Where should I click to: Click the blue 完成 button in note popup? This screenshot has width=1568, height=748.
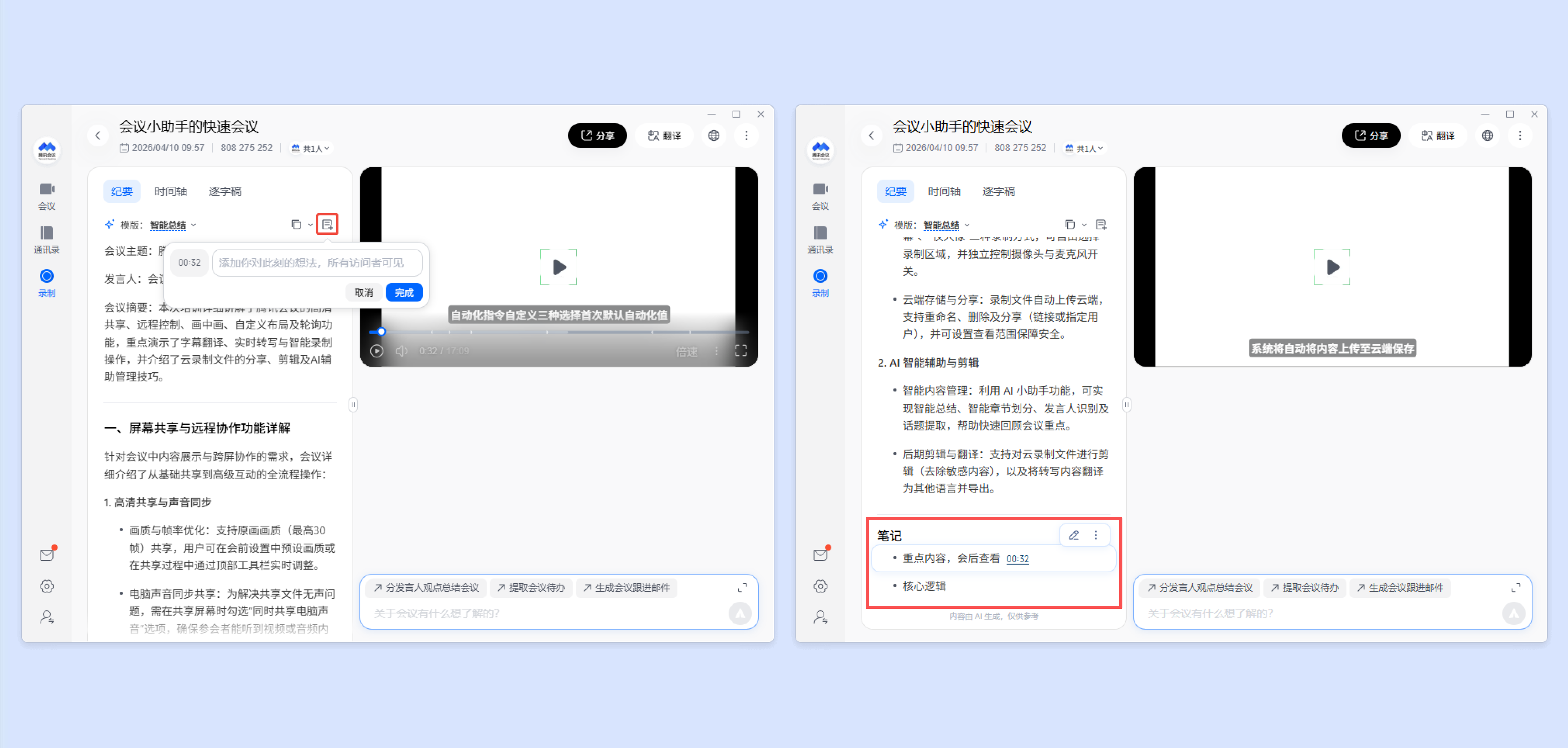click(404, 292)
